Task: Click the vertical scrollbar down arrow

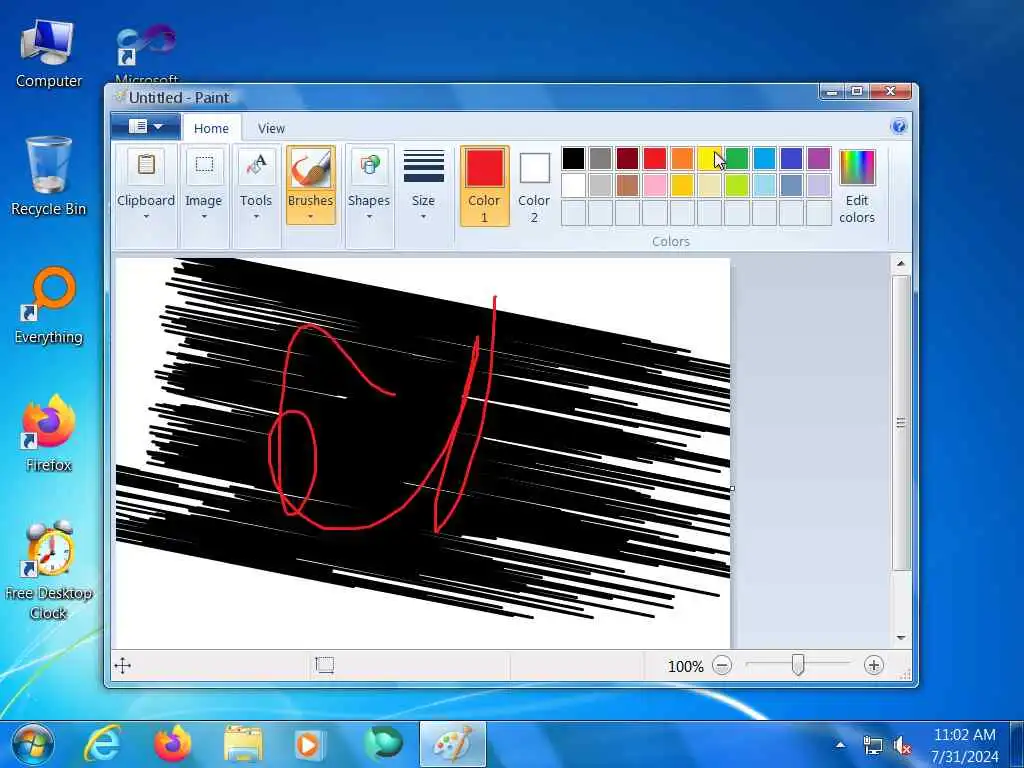Action: (901, 637)
